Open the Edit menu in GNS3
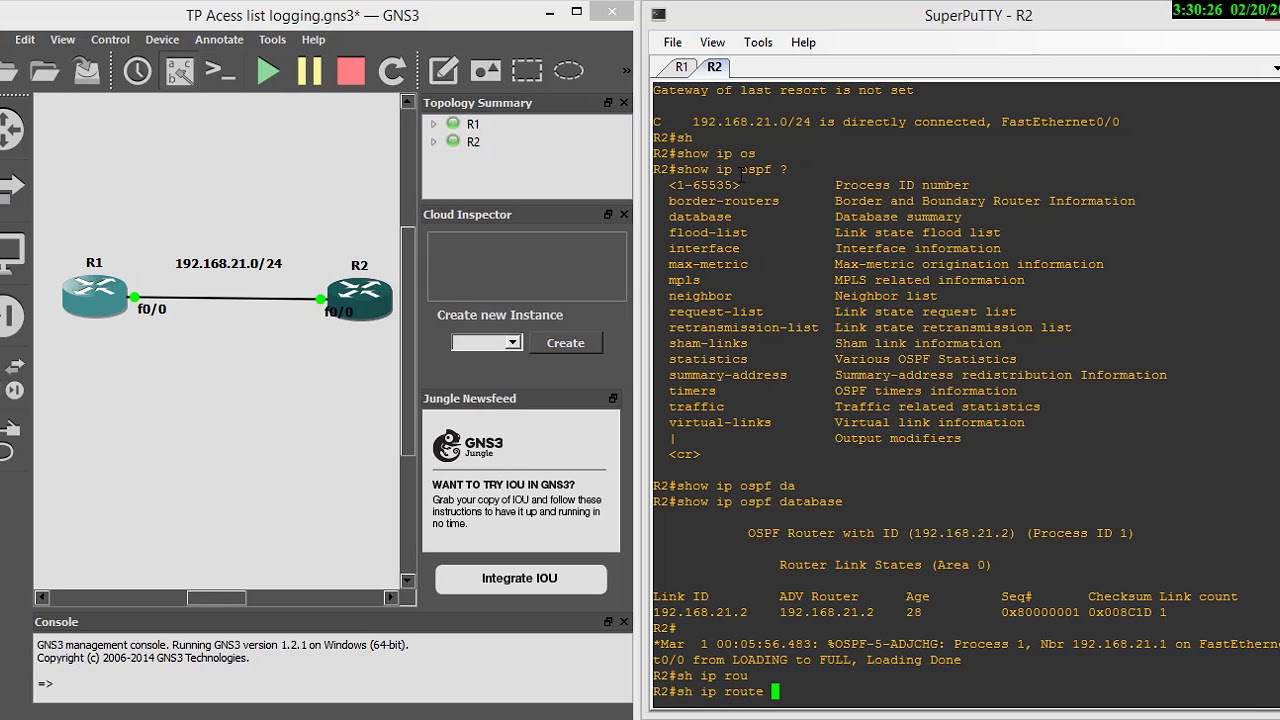The image size is (1280, 720). tap(25, 40)
